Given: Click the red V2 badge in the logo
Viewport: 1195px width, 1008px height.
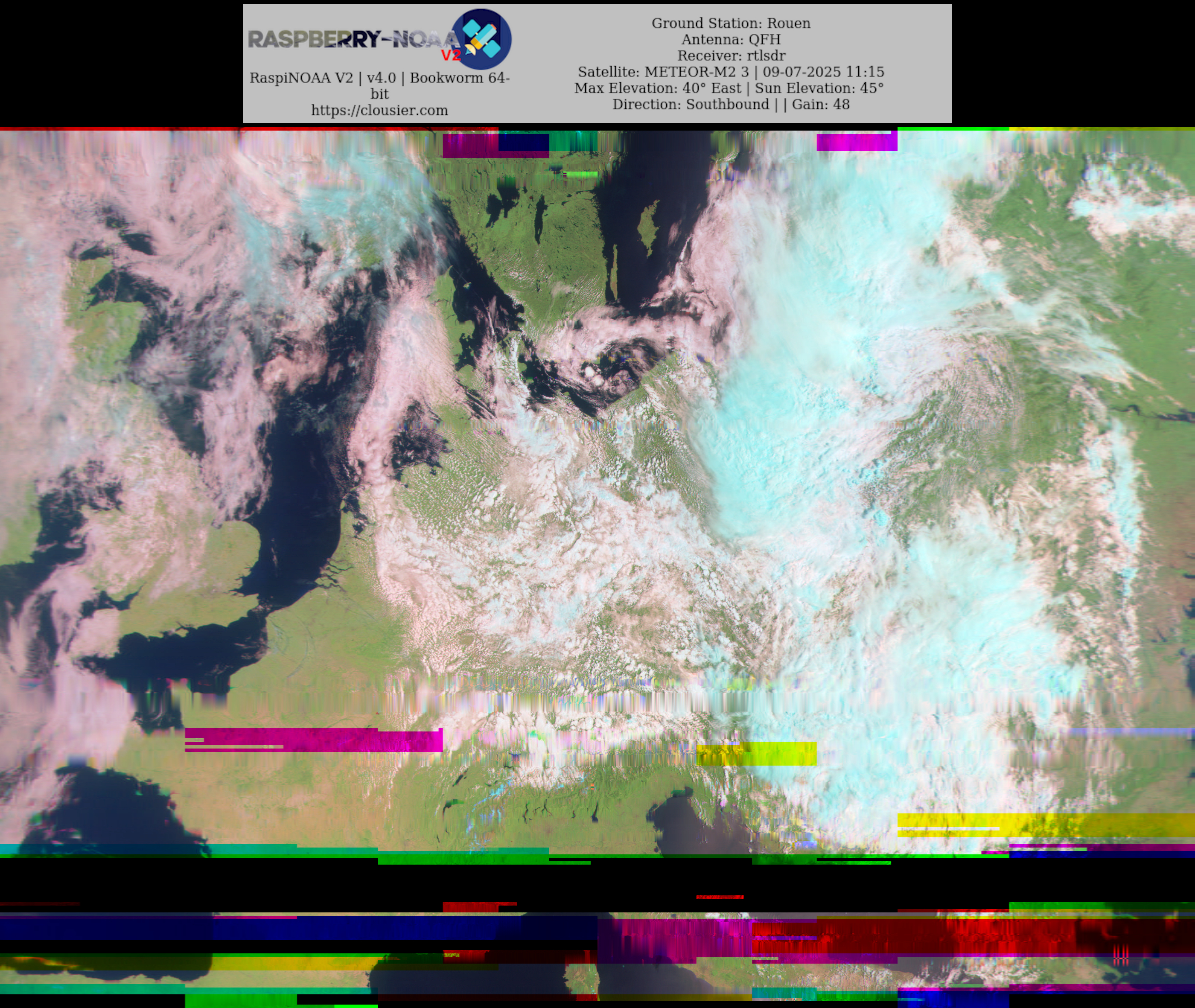Looking at the screenshot, I should click(x=451, y=55).
